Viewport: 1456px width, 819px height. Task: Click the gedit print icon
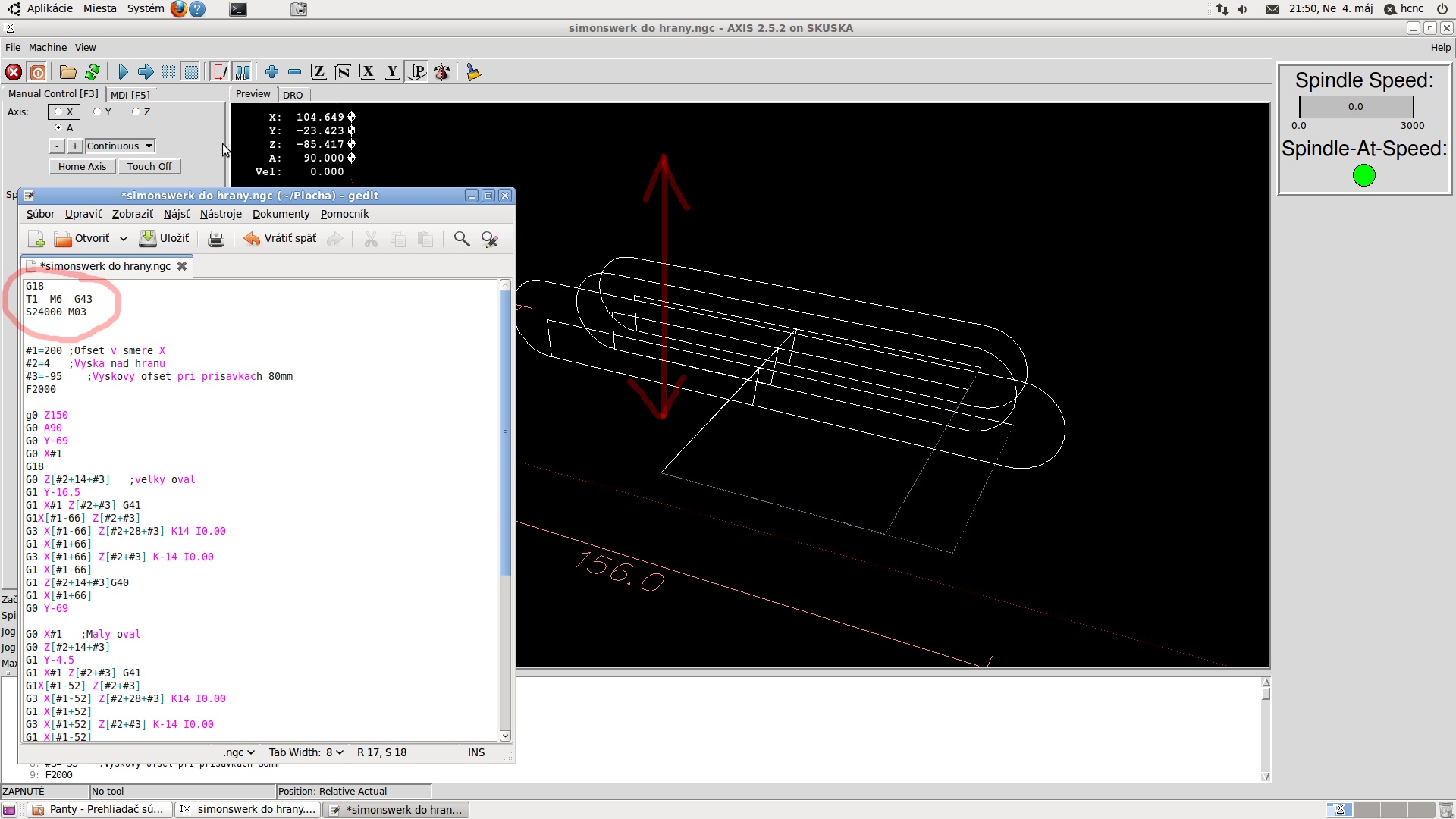[216, 239]
